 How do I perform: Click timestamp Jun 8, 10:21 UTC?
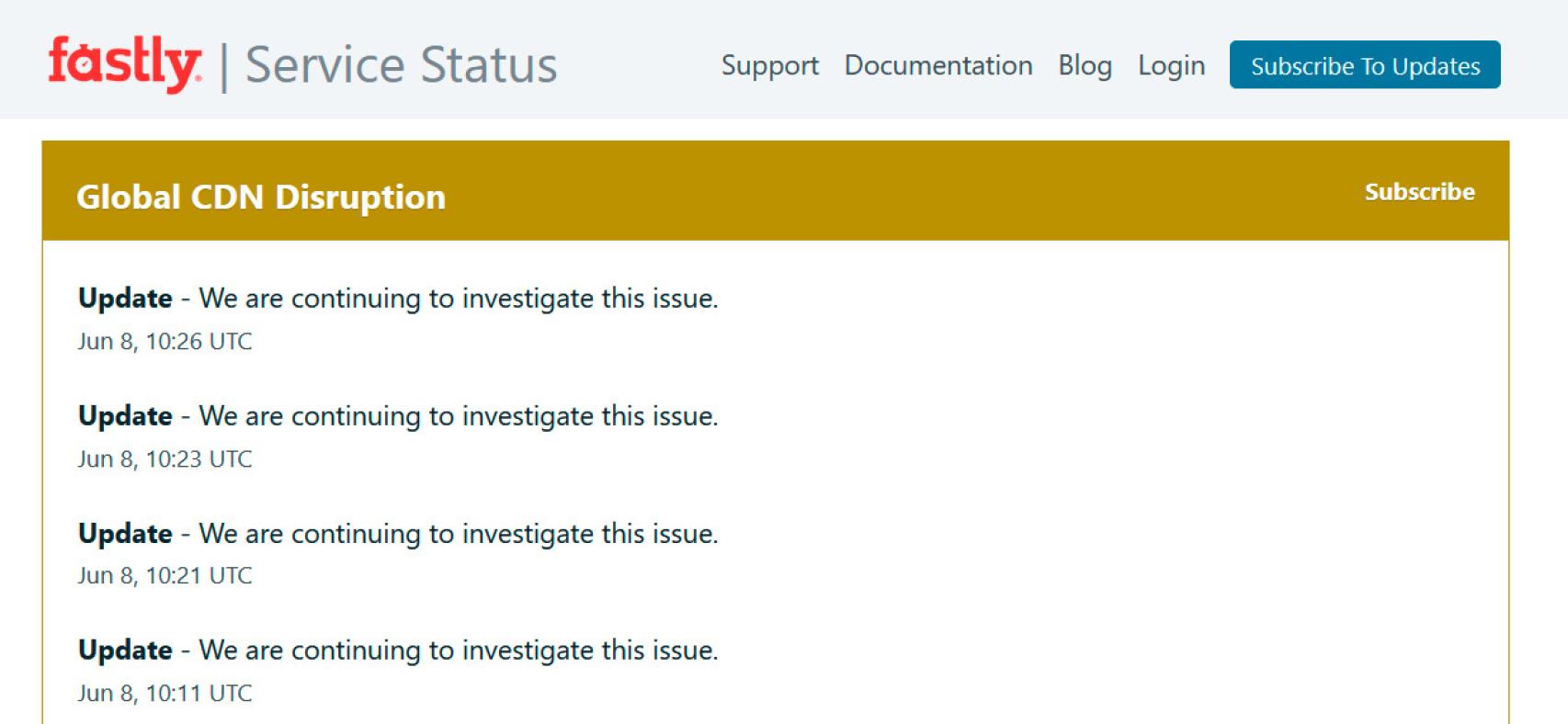165,576
